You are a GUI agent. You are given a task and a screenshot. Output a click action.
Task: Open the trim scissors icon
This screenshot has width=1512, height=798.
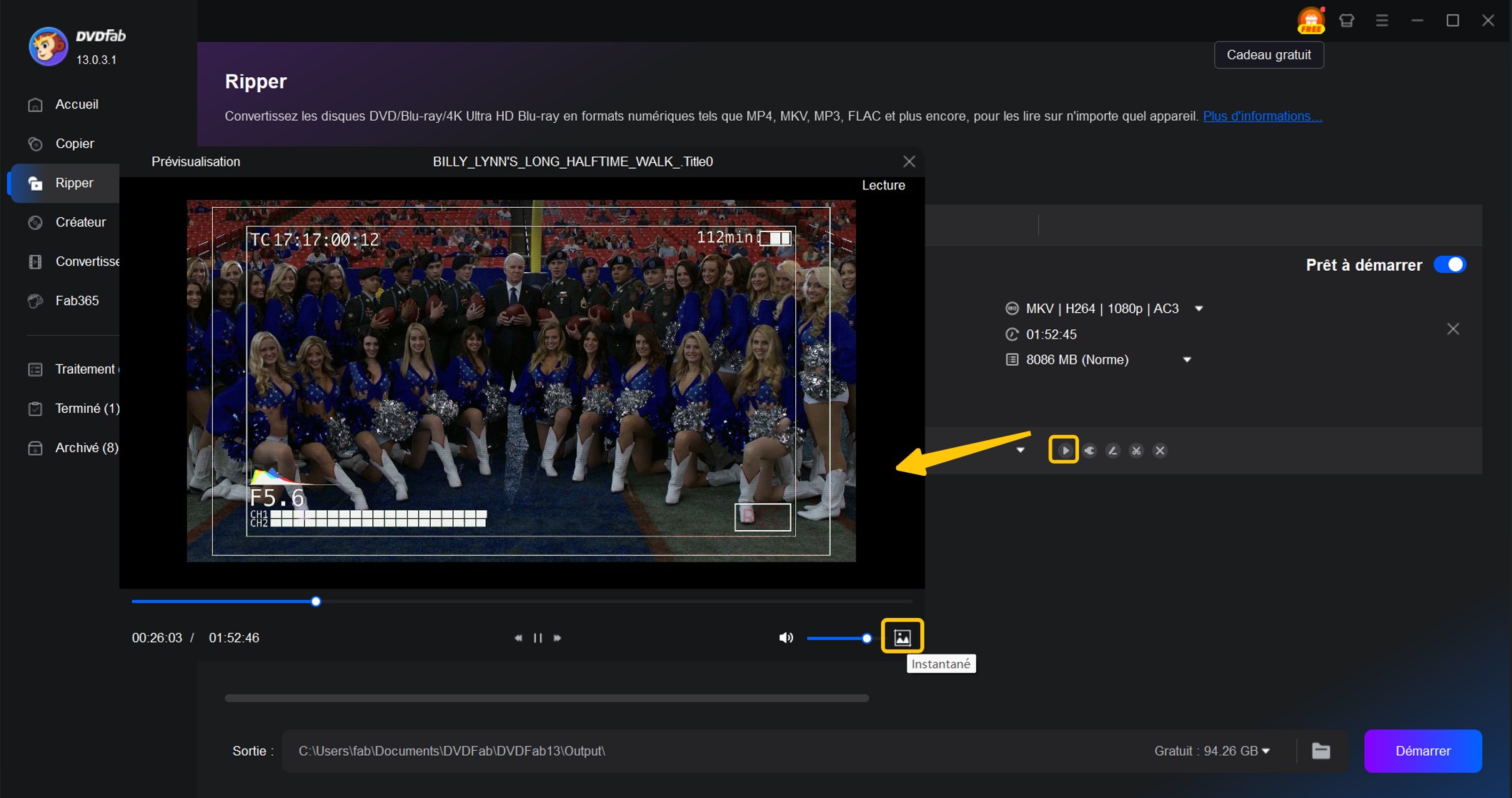(x=1136, y=451)
